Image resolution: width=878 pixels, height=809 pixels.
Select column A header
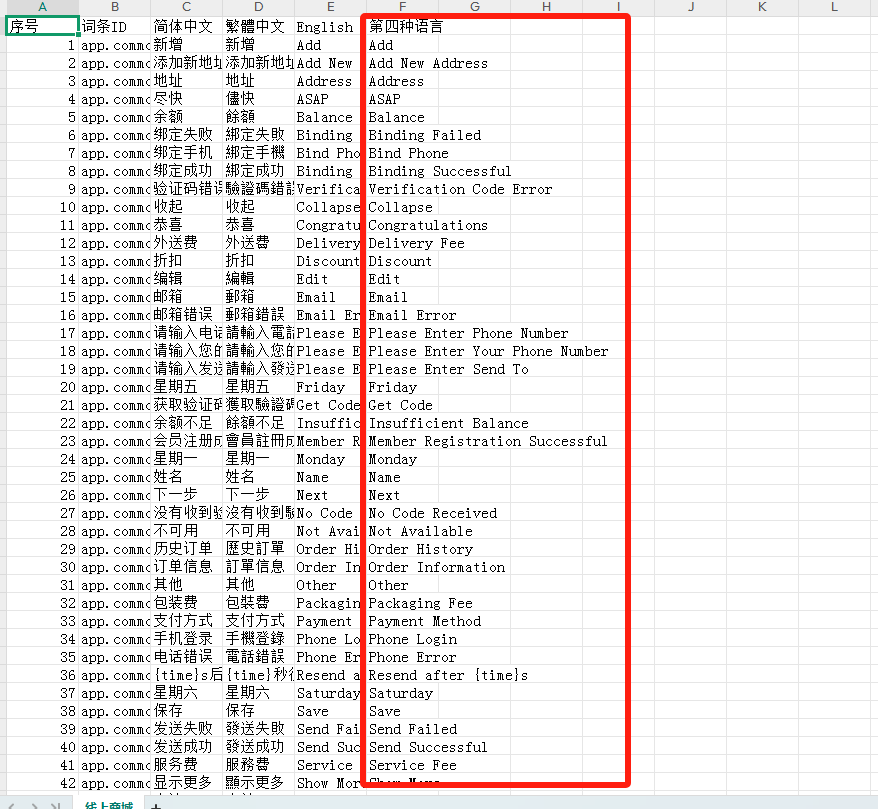click(42, 7)
